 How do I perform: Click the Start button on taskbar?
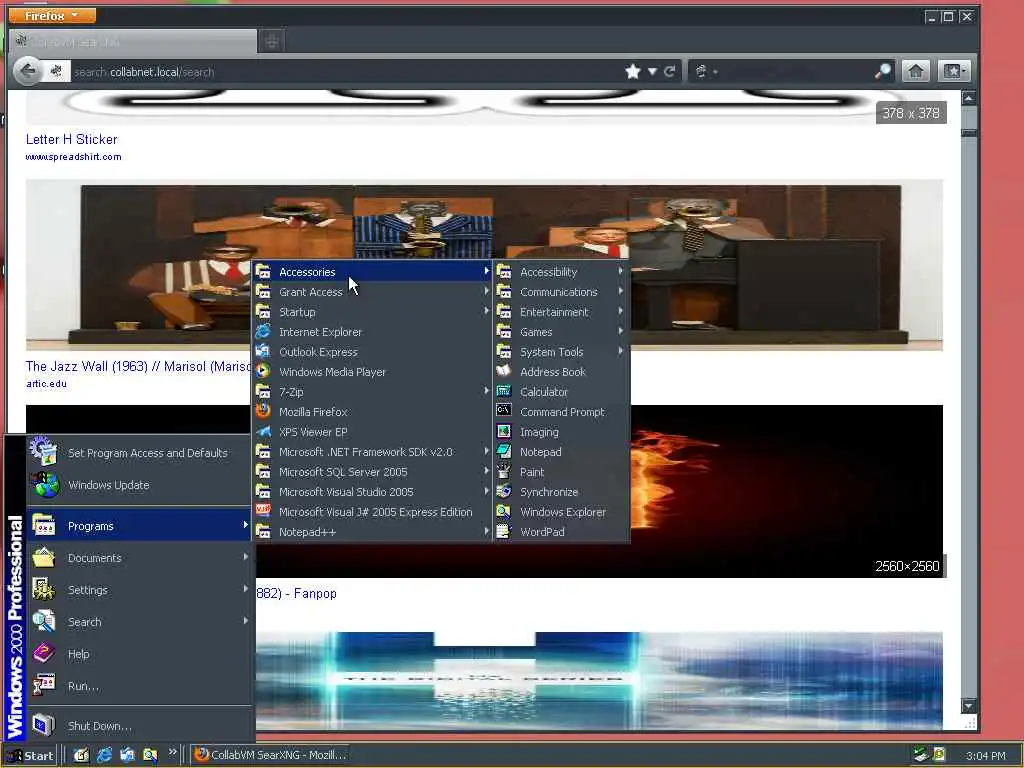(x=31, y=756)
